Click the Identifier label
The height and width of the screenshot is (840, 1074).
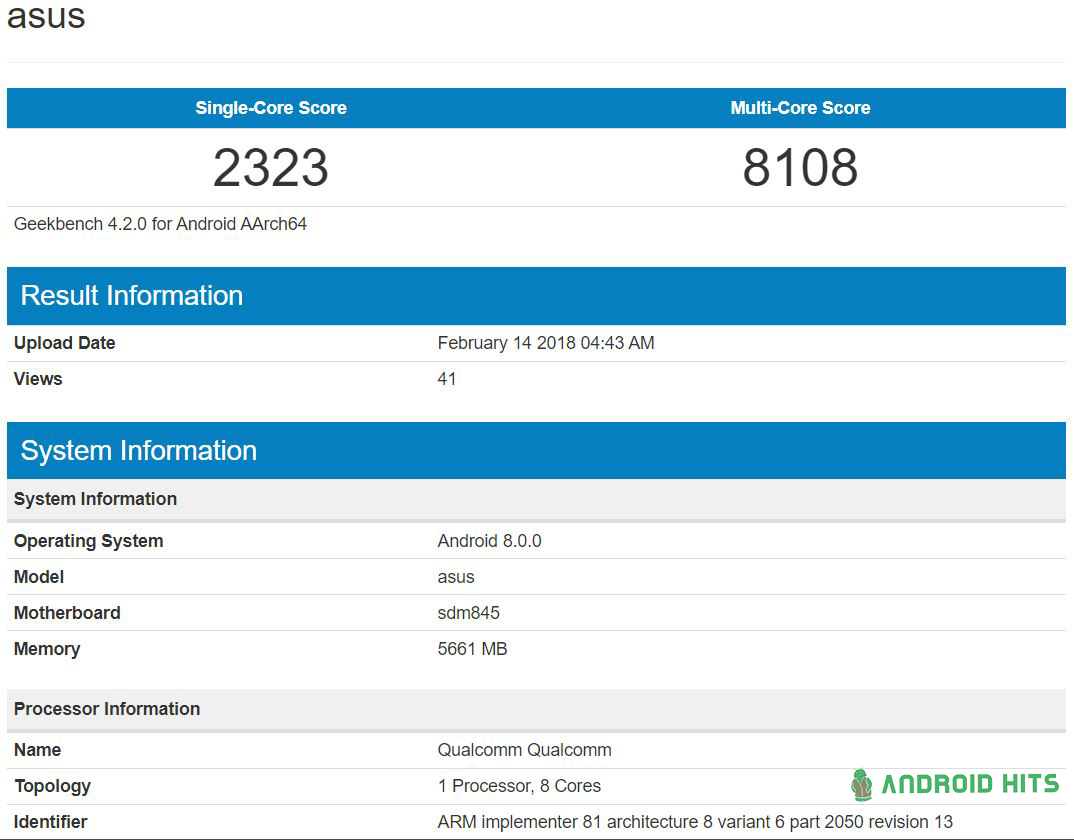[51, 822]
